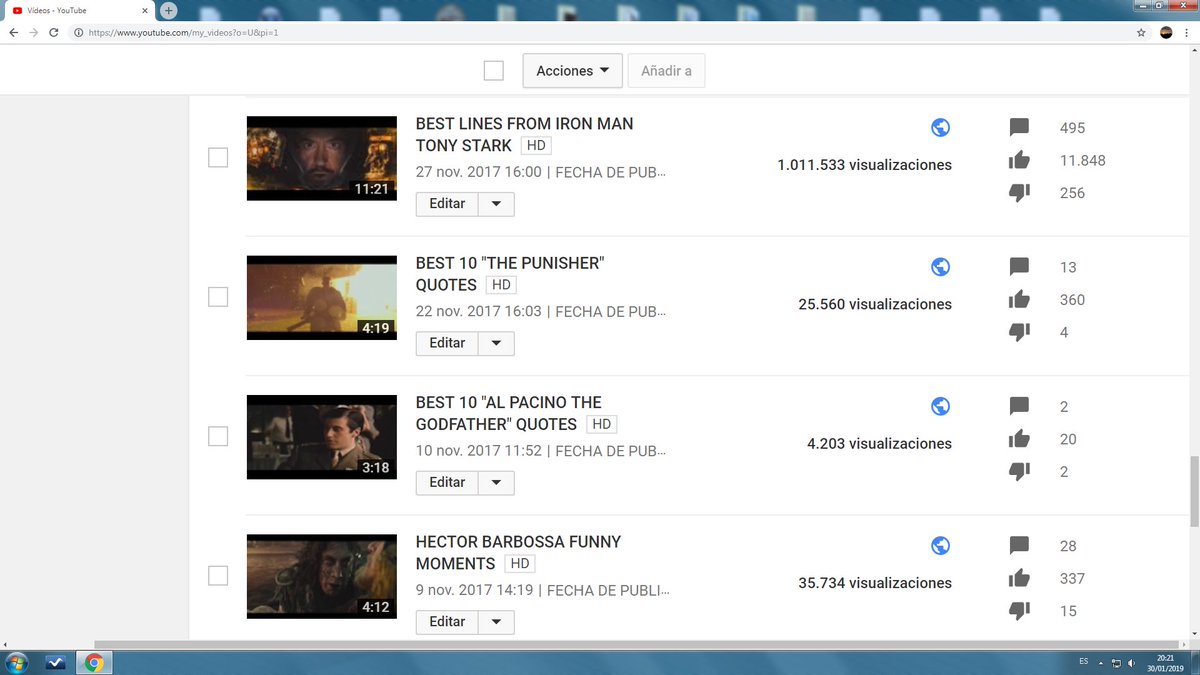Expand the Editar arrow for Hector Barbossa video
Image resolution: width=1200 pixels, height=675 pixels.
(x=496, y=622)
